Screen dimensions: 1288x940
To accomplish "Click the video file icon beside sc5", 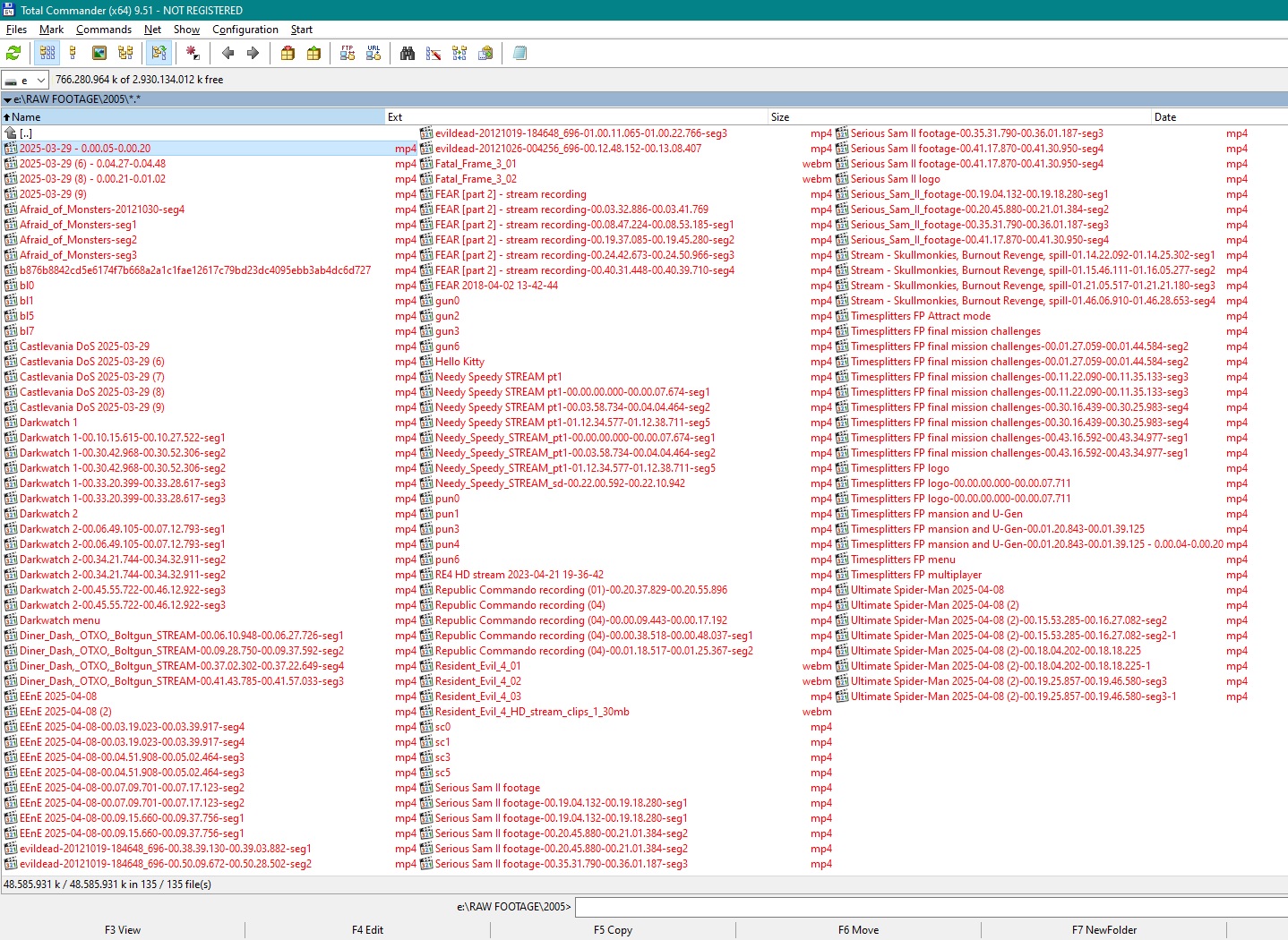I will pyautogui.click(x=426, y=773).
